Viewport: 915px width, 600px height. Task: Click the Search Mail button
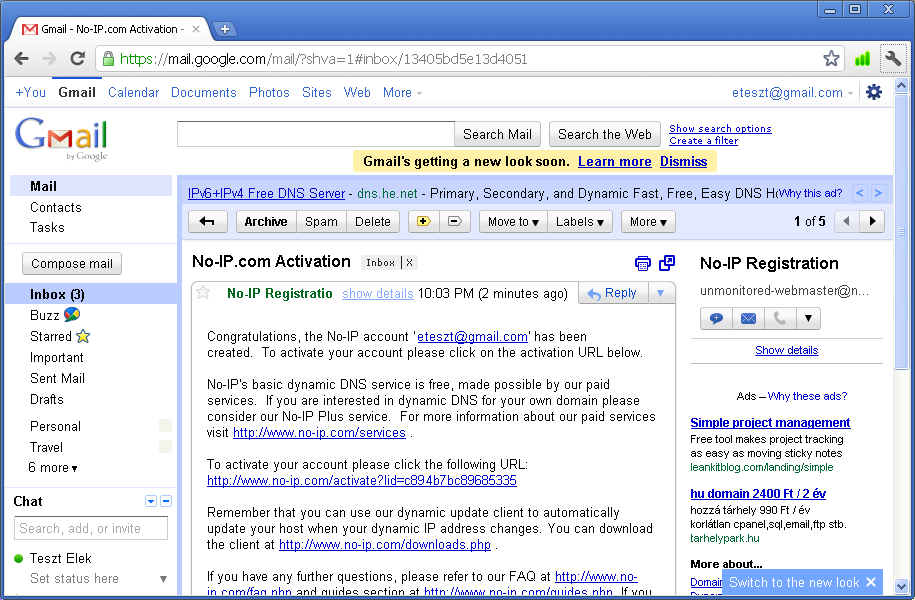[497, 134]
